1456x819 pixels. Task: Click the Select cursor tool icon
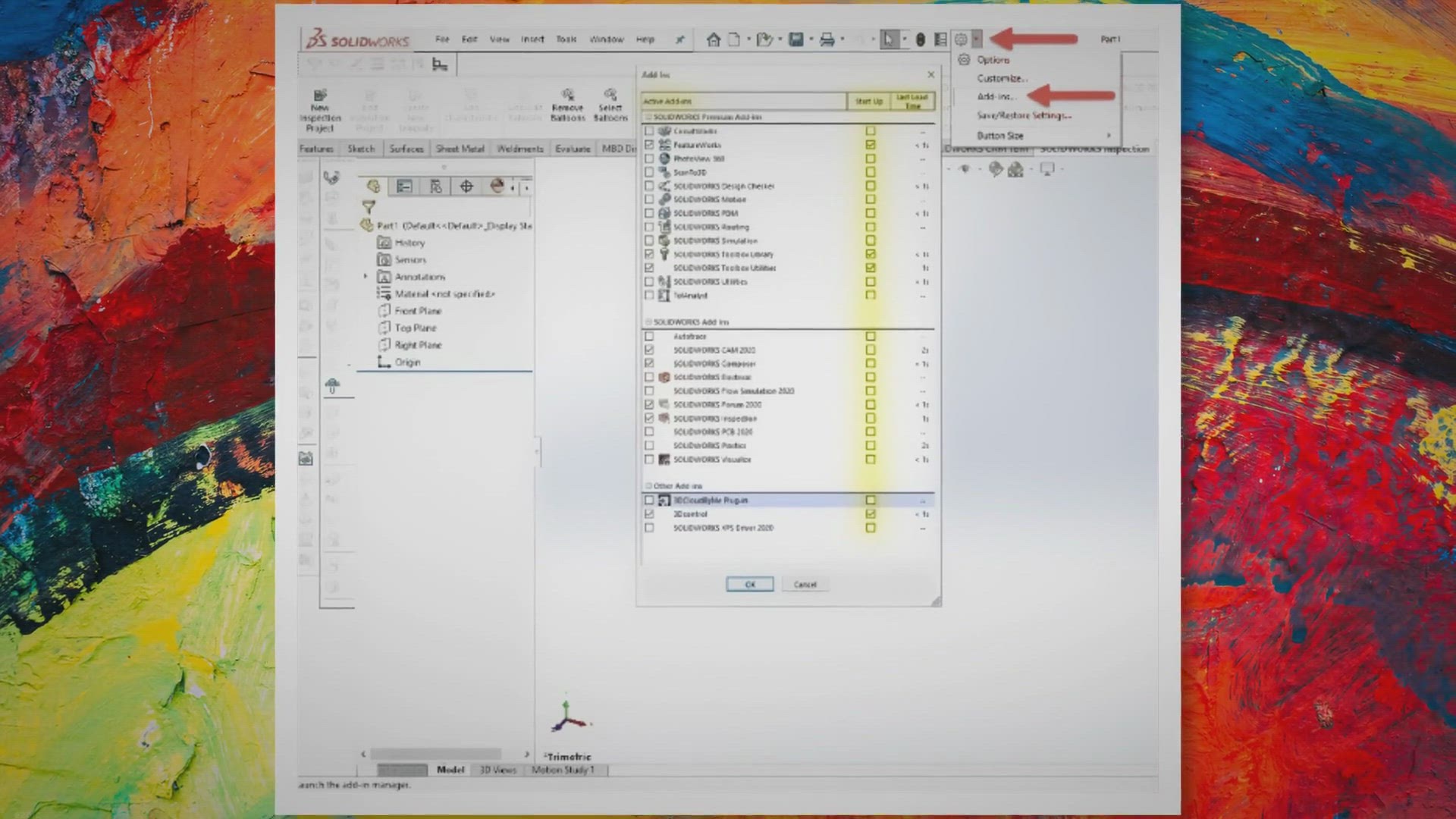point(889,39)
